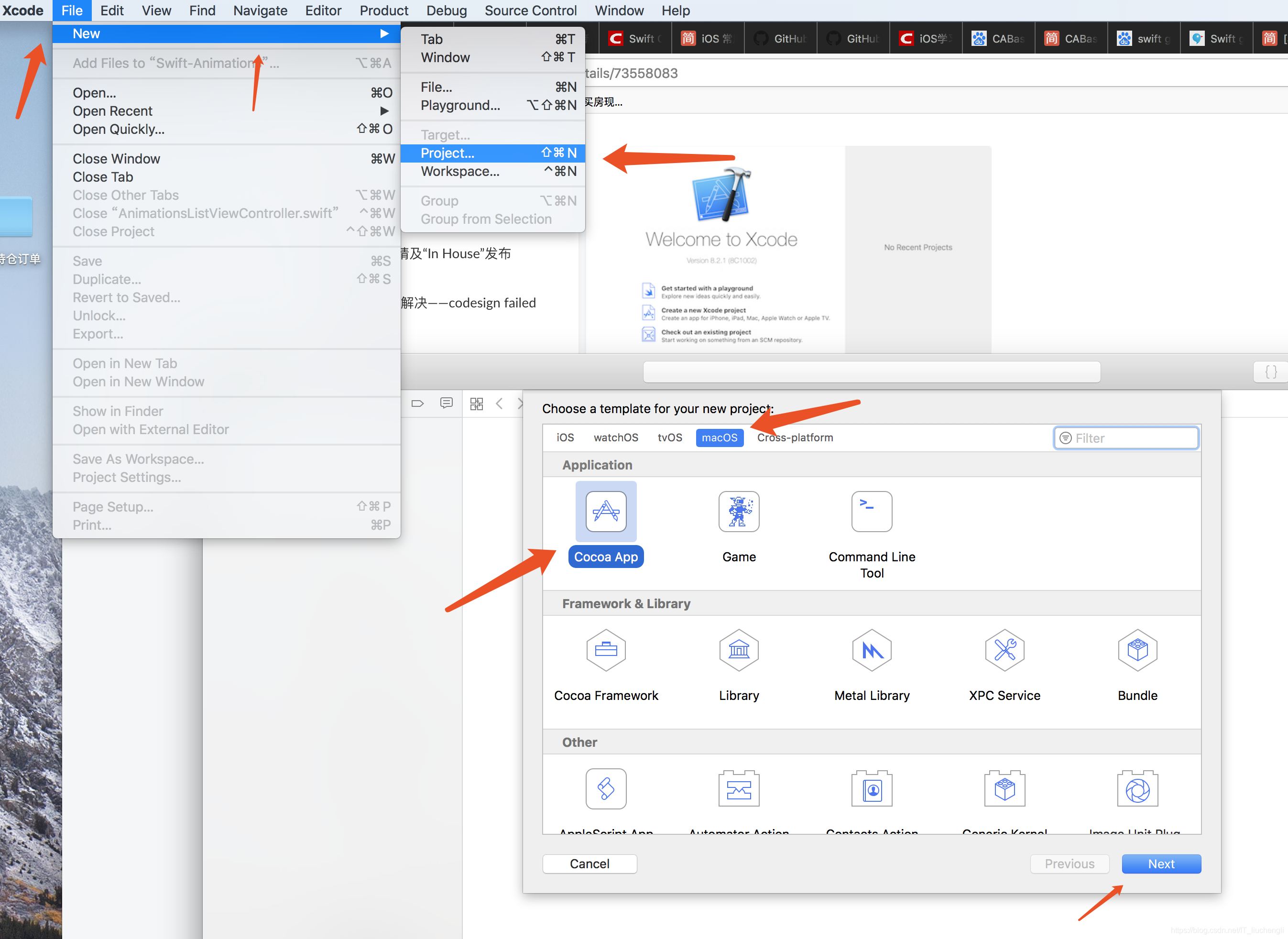
Task: Select the AppleScript App template icon
Action: (606, 789)
